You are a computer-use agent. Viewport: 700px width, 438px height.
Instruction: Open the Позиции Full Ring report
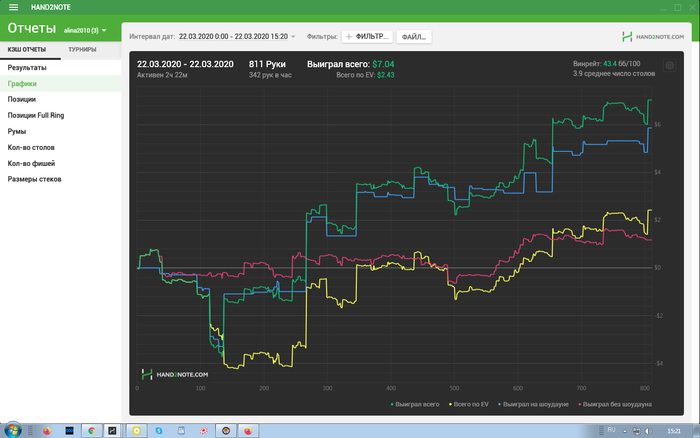(x=61, y=115)
